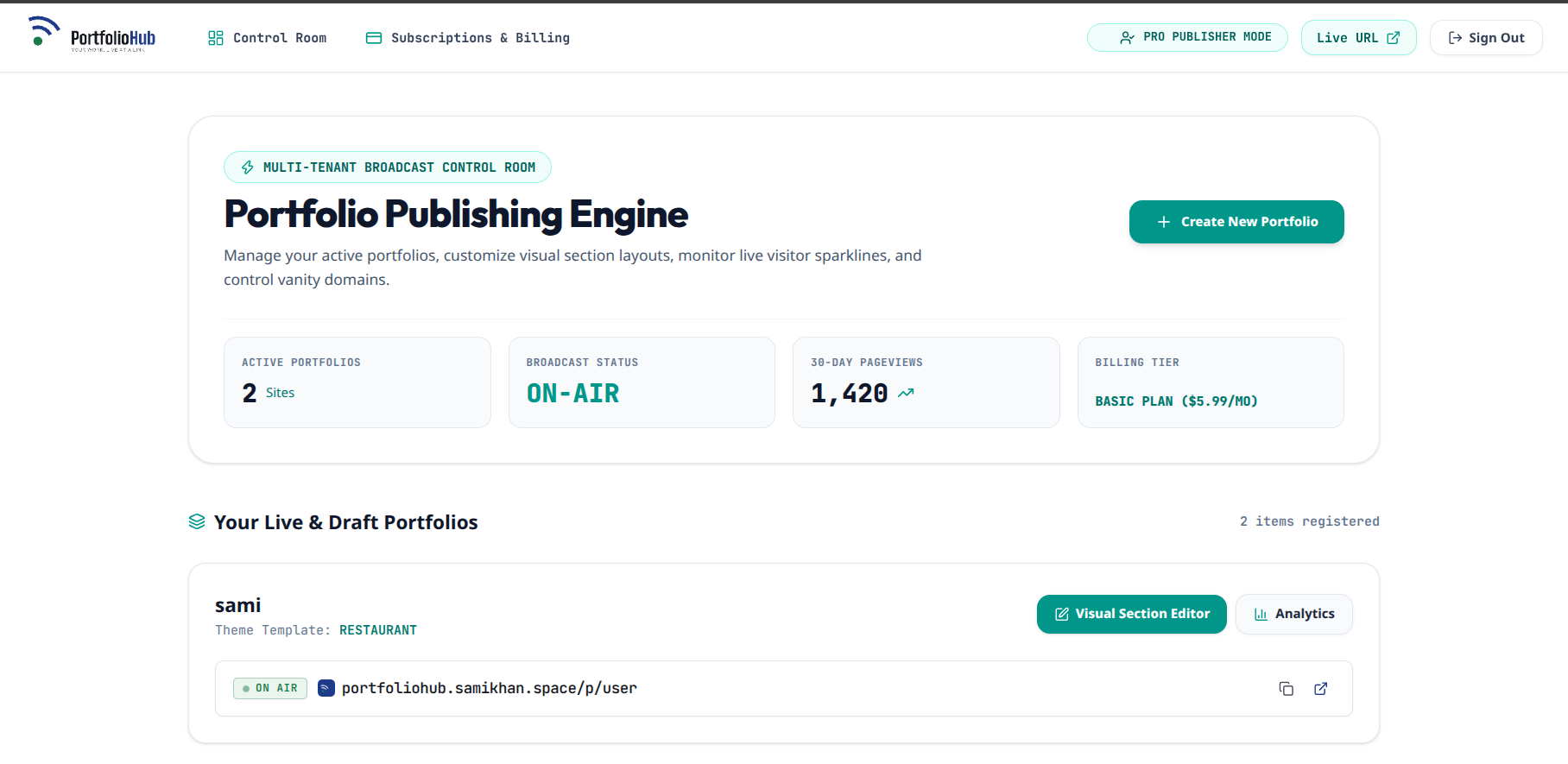This screenshot has width=1568, height=764.
Task: Click the Basic Plan ($5.99/mo) text
Action: tap(1177, 401)
